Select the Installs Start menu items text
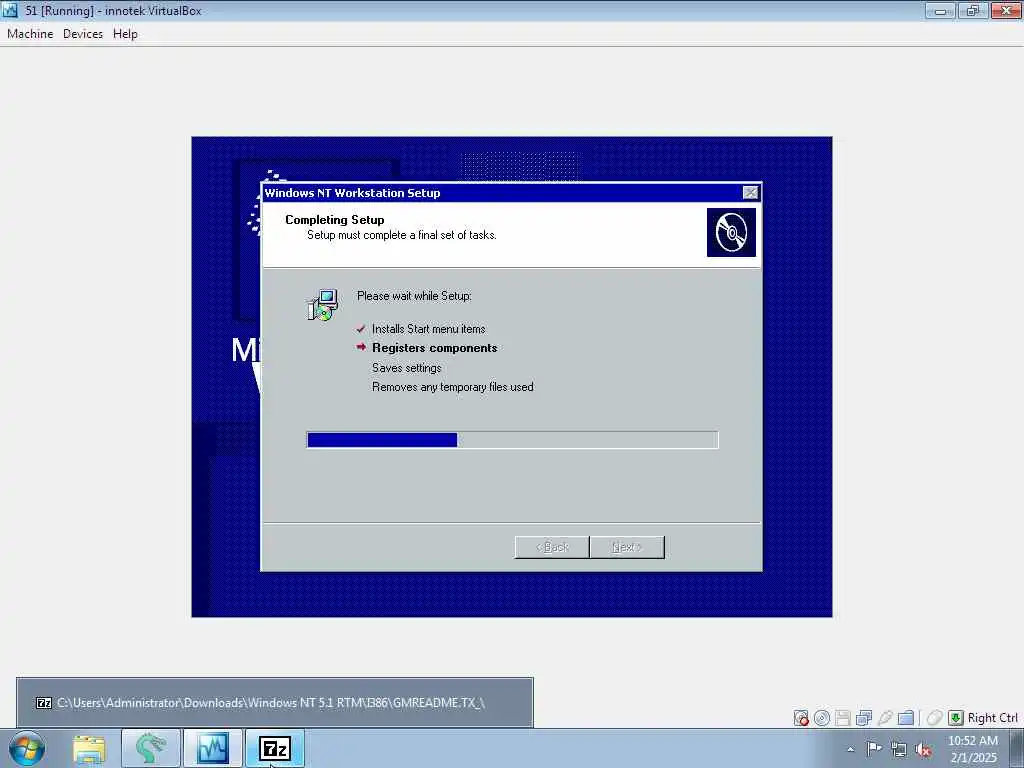This screenshot has height=768, width=1024. click(428, 329)
